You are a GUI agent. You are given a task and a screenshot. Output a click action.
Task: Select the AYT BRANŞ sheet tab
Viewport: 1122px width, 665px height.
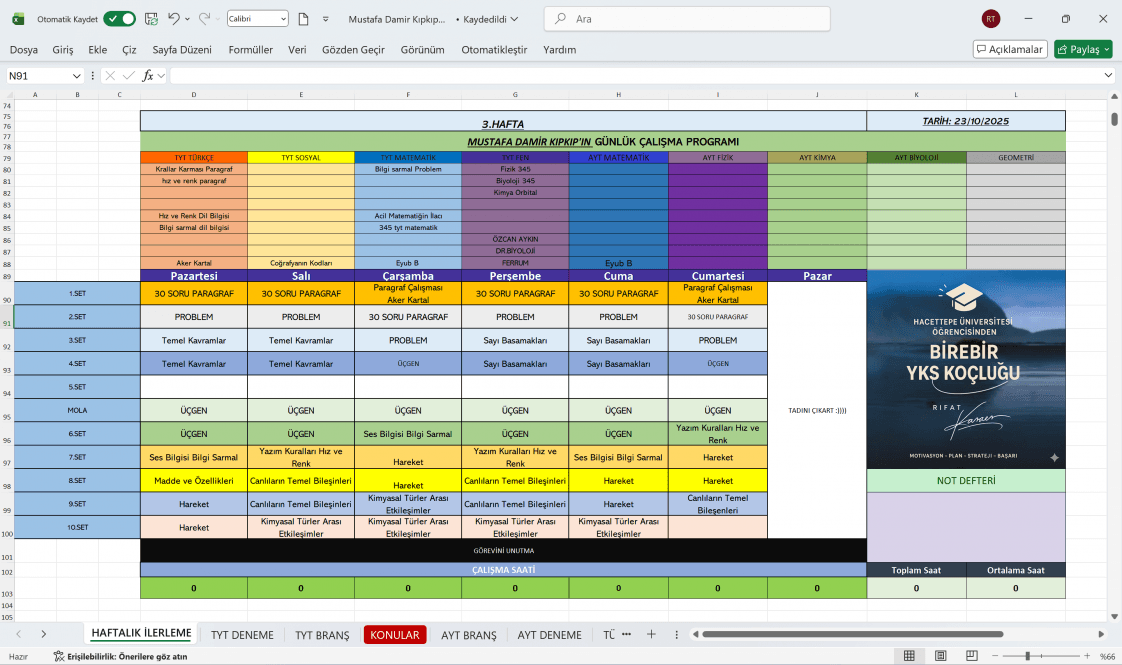click(469, 635)
